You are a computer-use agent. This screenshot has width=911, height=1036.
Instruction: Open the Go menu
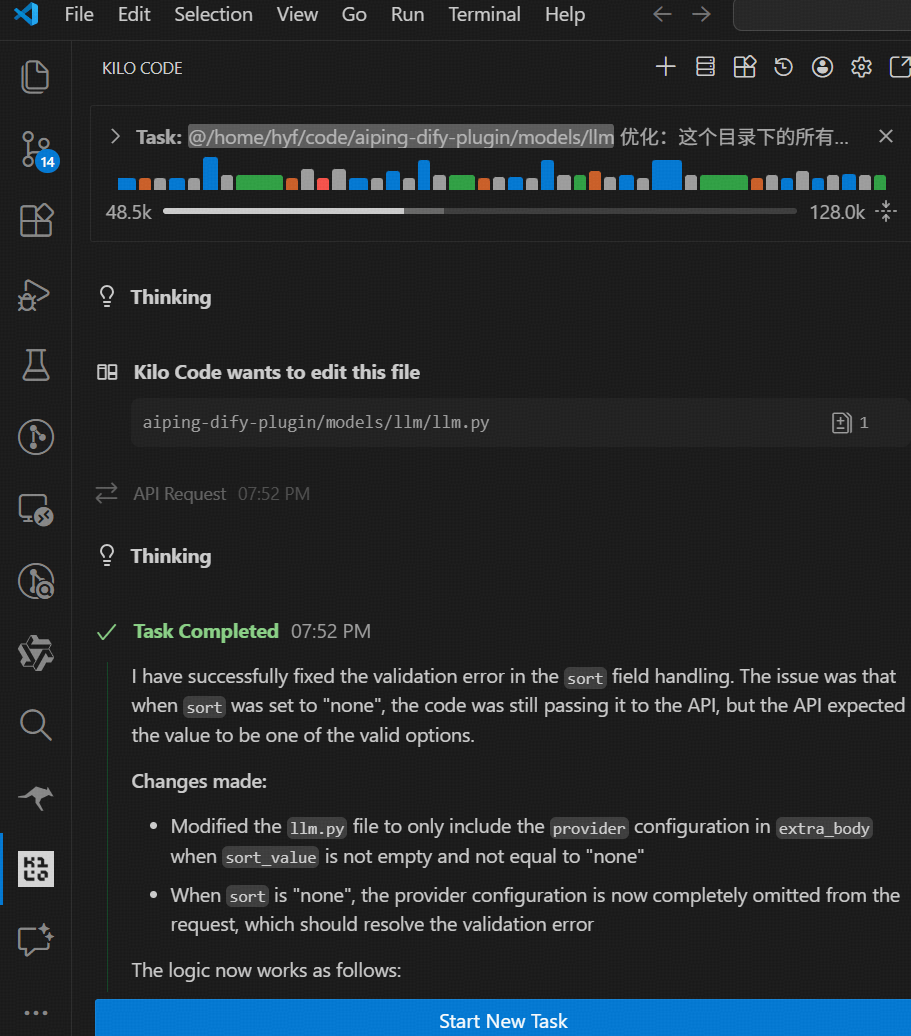coord(354,14)
